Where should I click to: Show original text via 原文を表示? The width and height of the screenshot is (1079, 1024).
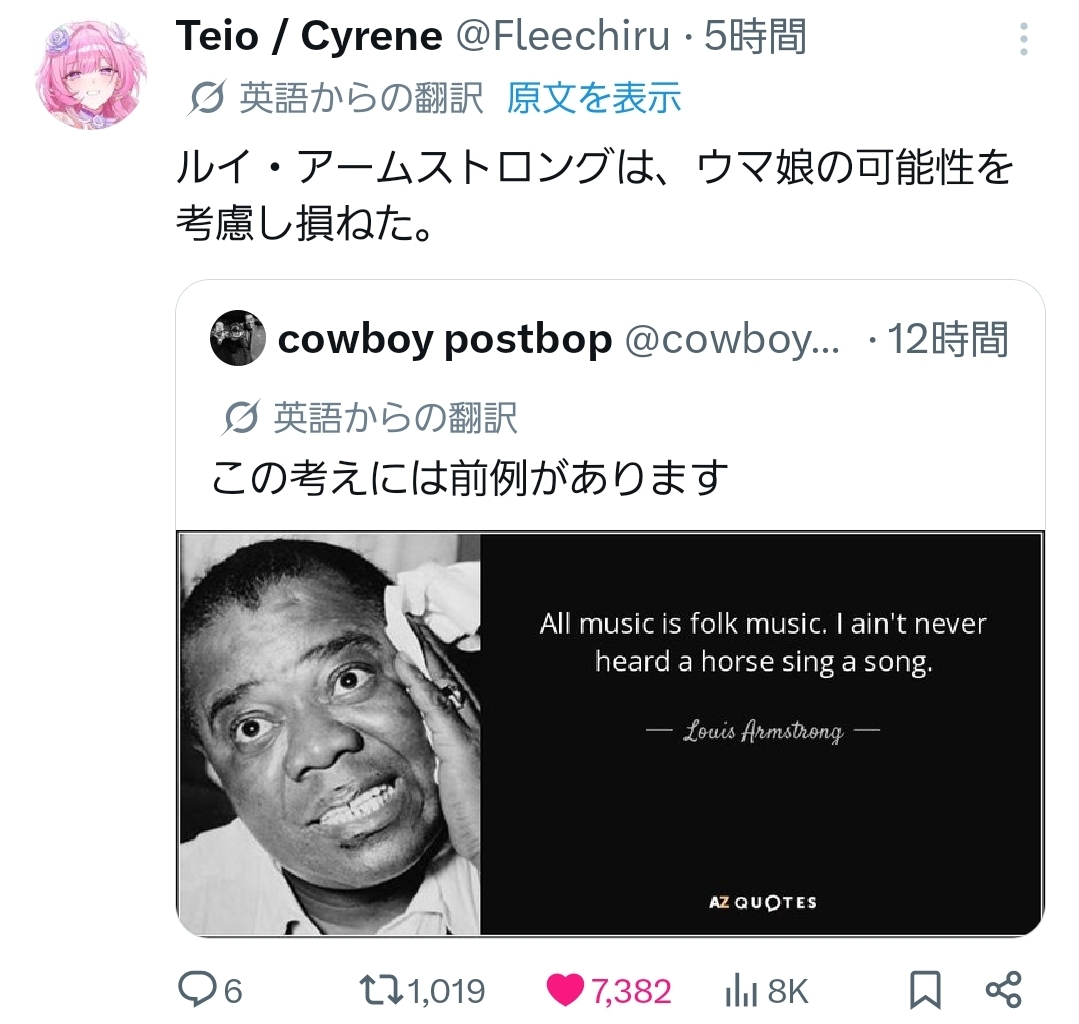pos(593,98)
